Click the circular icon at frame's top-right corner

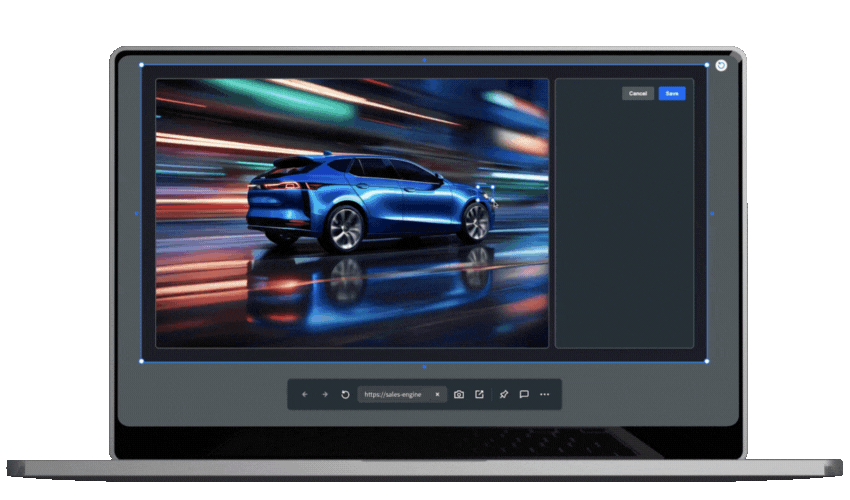click(722, 65)
